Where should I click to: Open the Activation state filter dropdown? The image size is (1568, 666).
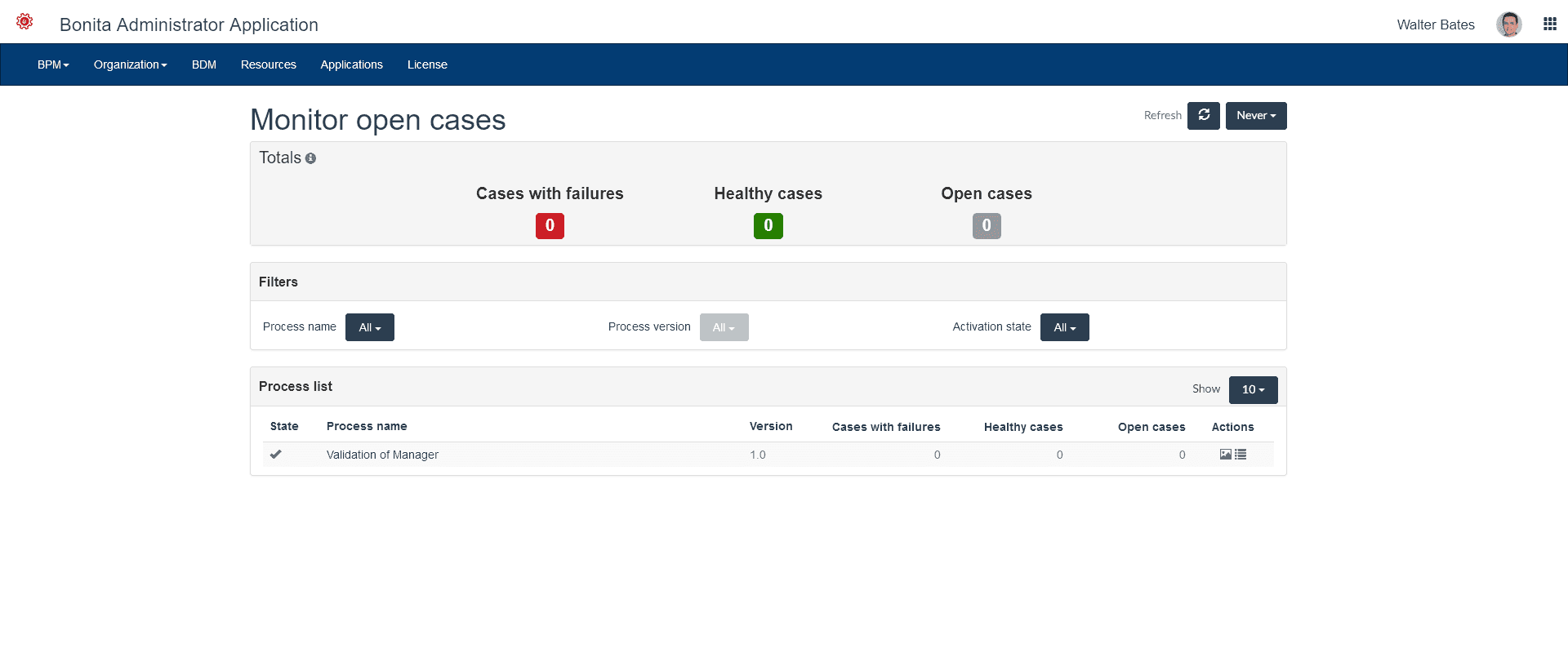pos(1064,327)
